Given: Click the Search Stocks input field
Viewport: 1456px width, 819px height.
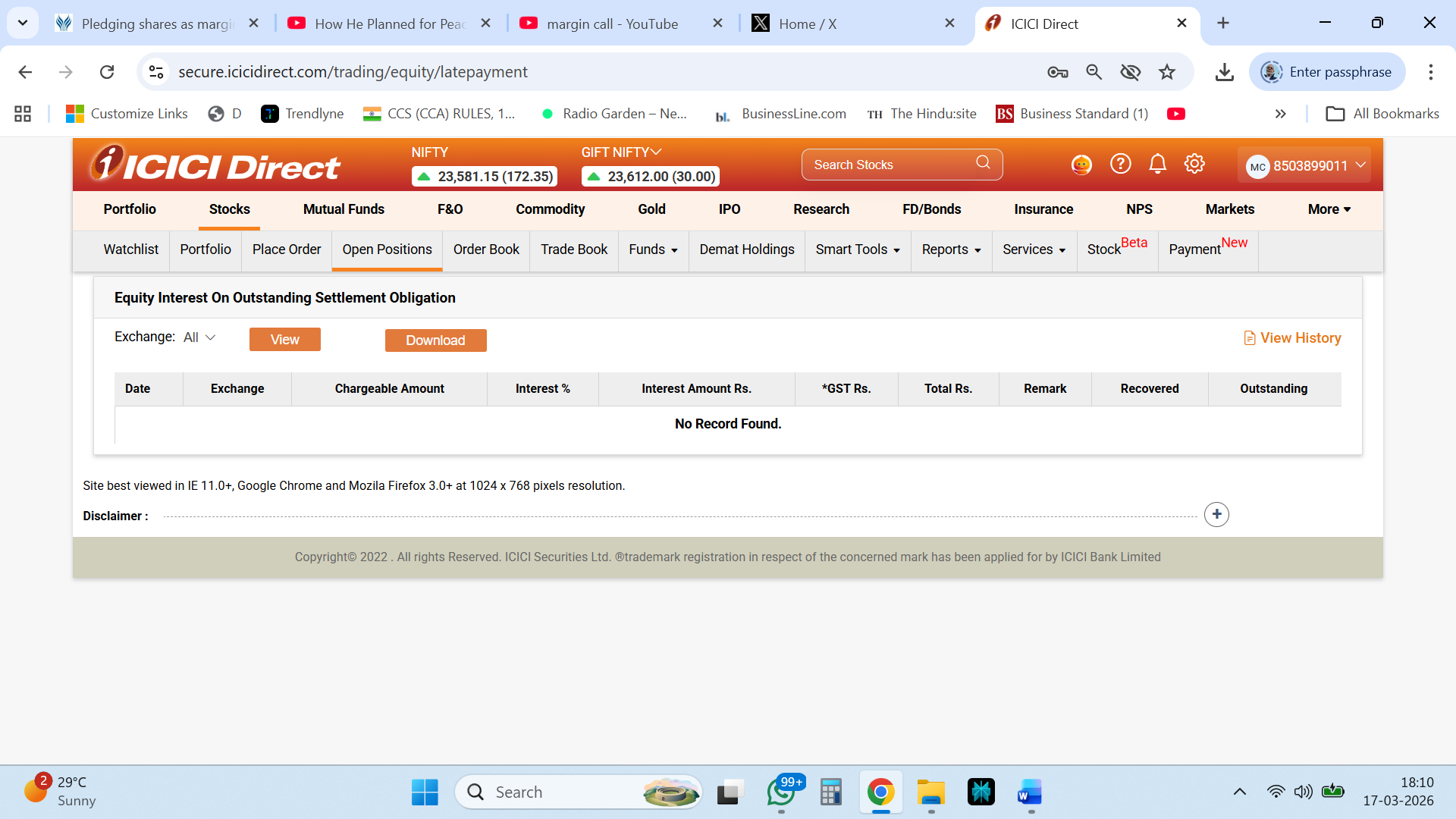Looking at the screenshot, I should (887, 165).
